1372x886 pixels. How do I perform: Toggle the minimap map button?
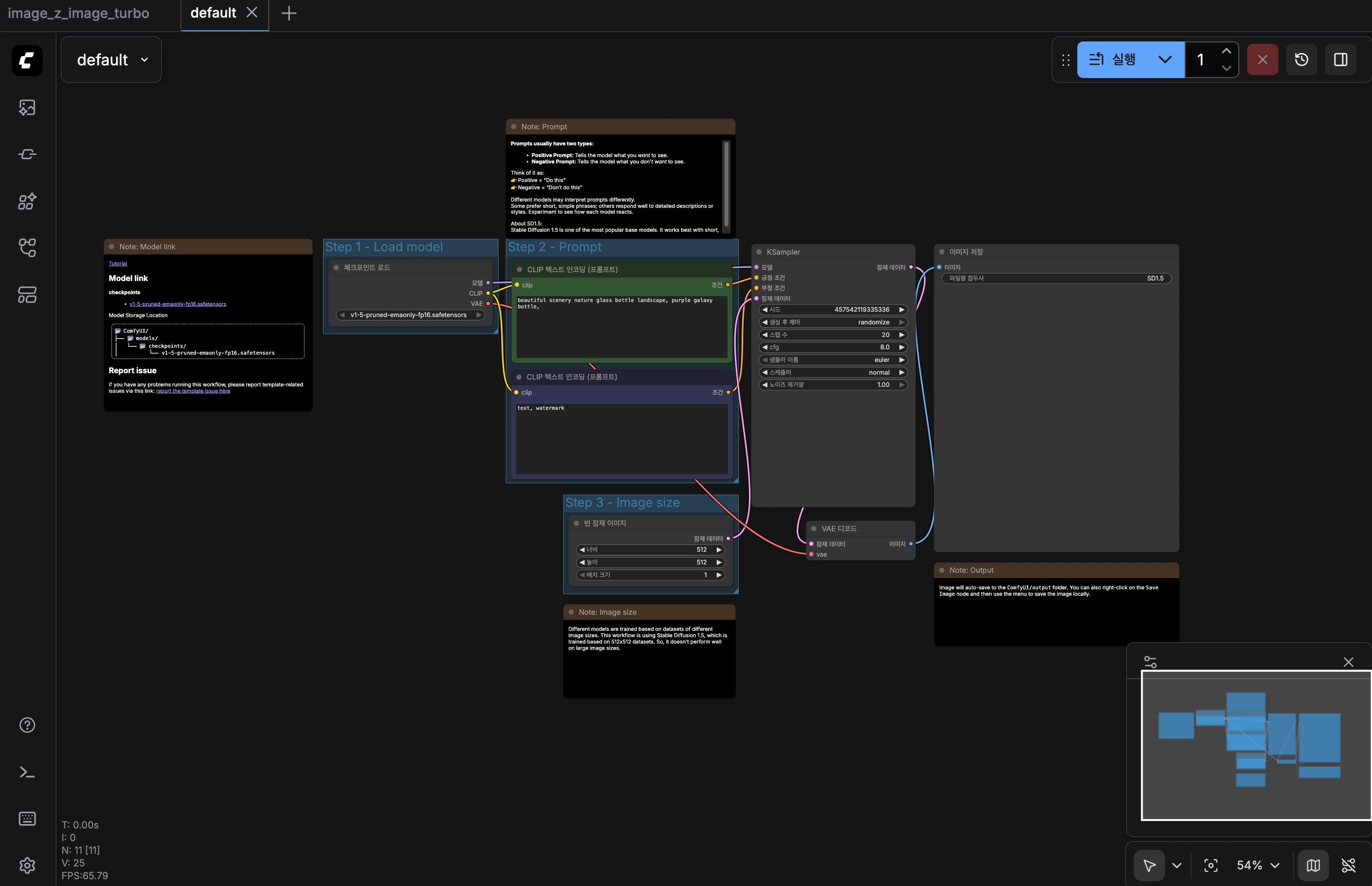click(x=1313, y=866)
